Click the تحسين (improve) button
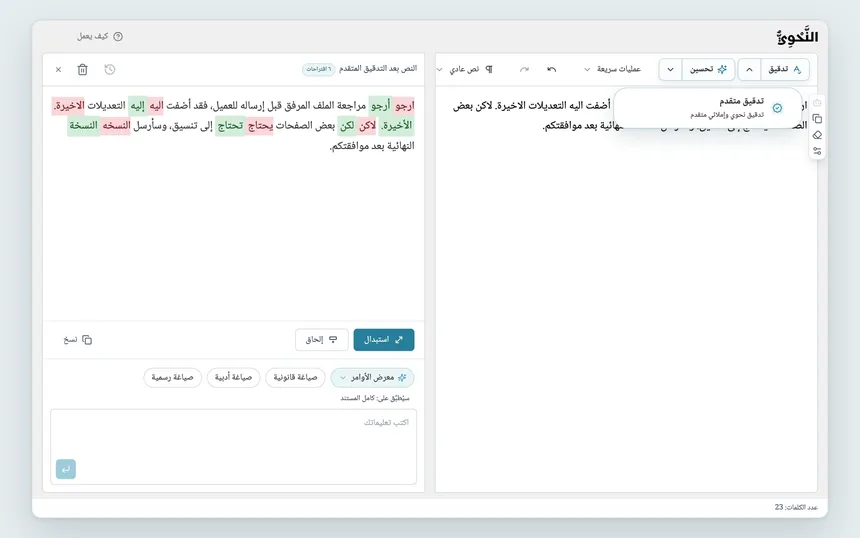Viewport: 860px width, 538px height. tap(708, 69)
